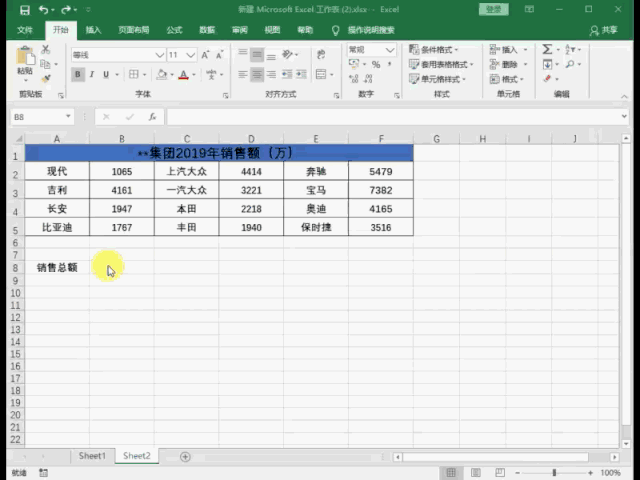Click the Paste clipboard icon

click(x=25, y=56)
